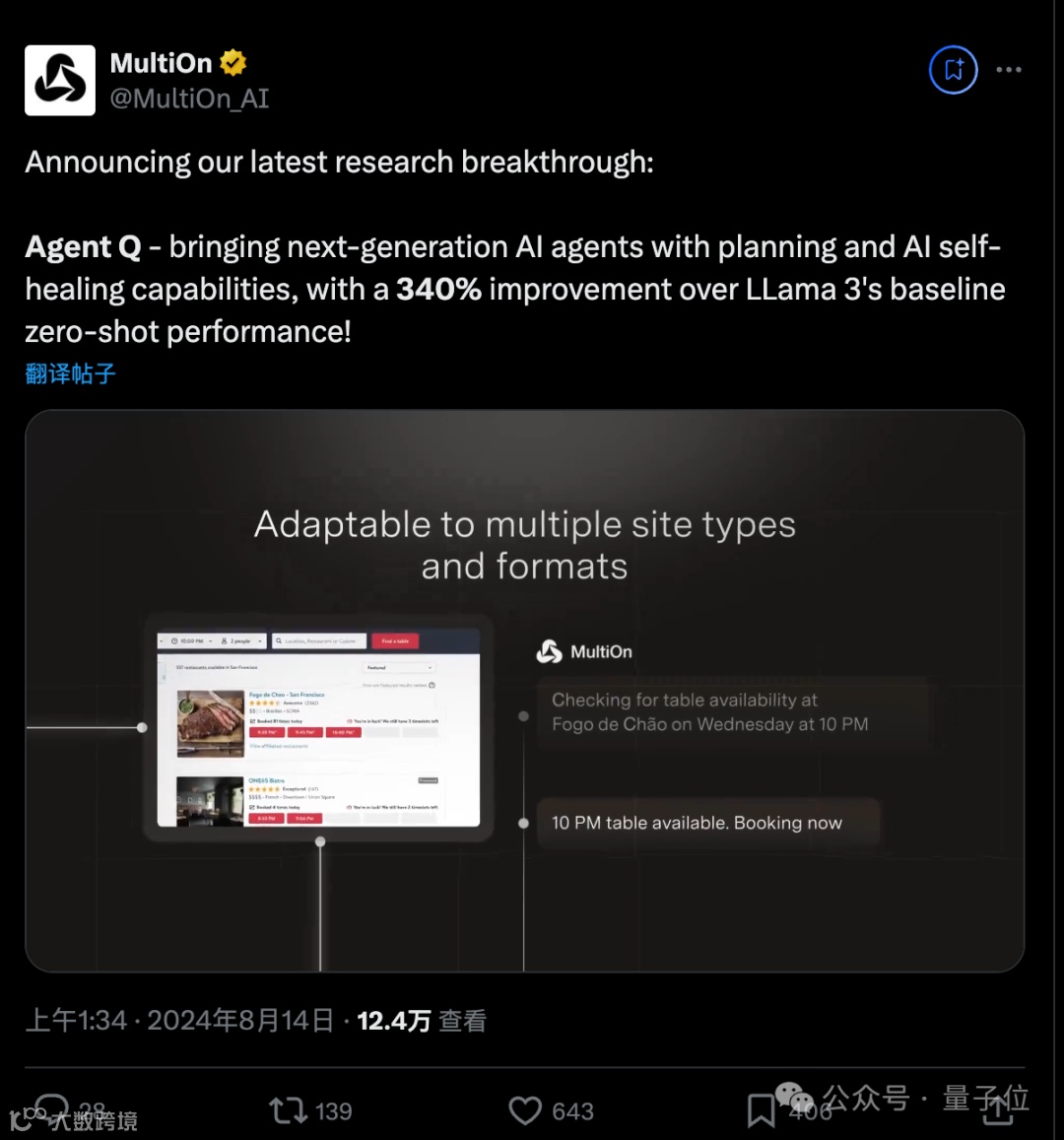
Task: Open the @MultiOn_AI handle link
Action: (x=190, y=99)
